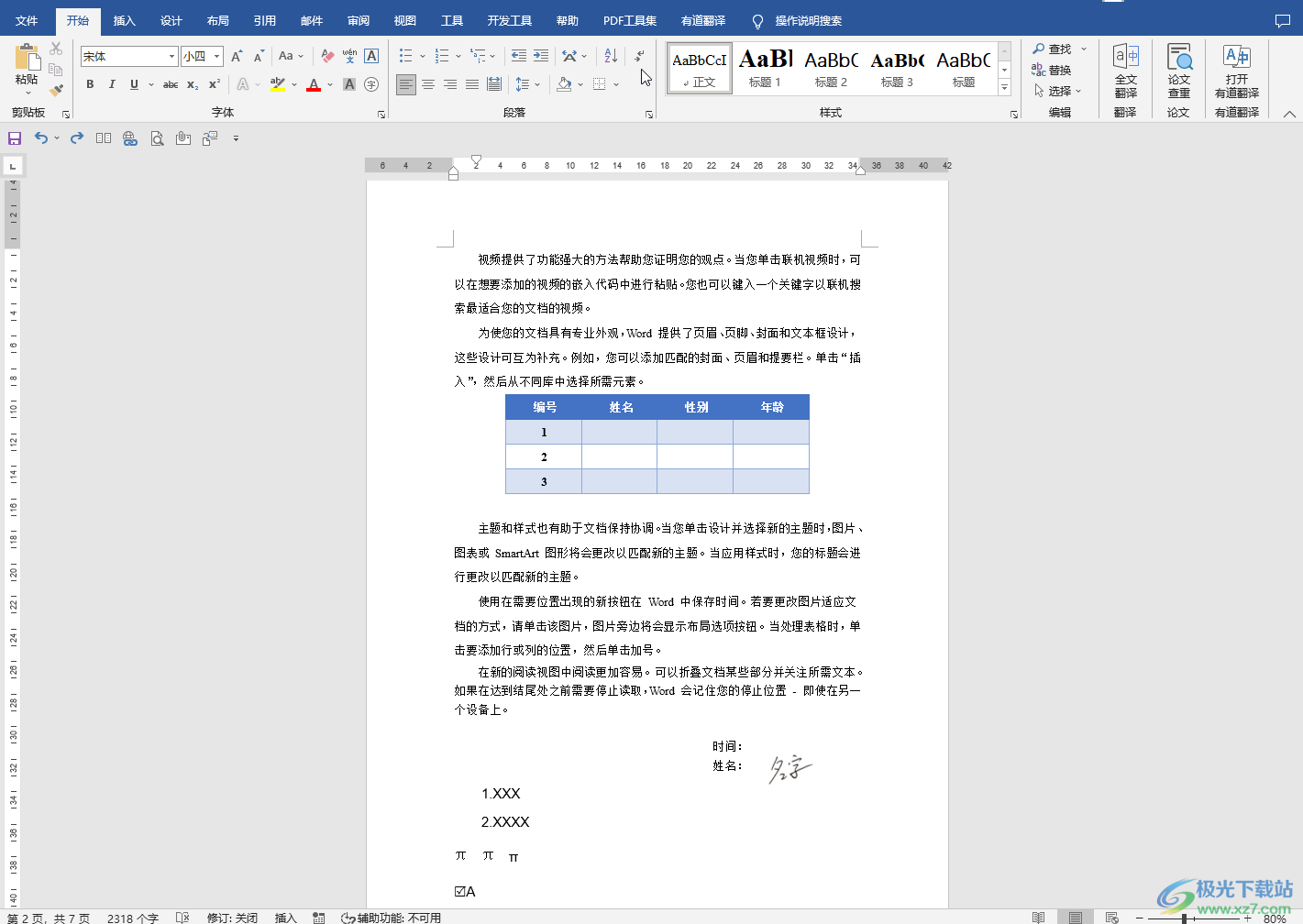Apply yellow text highlight color

click(278, 84)
